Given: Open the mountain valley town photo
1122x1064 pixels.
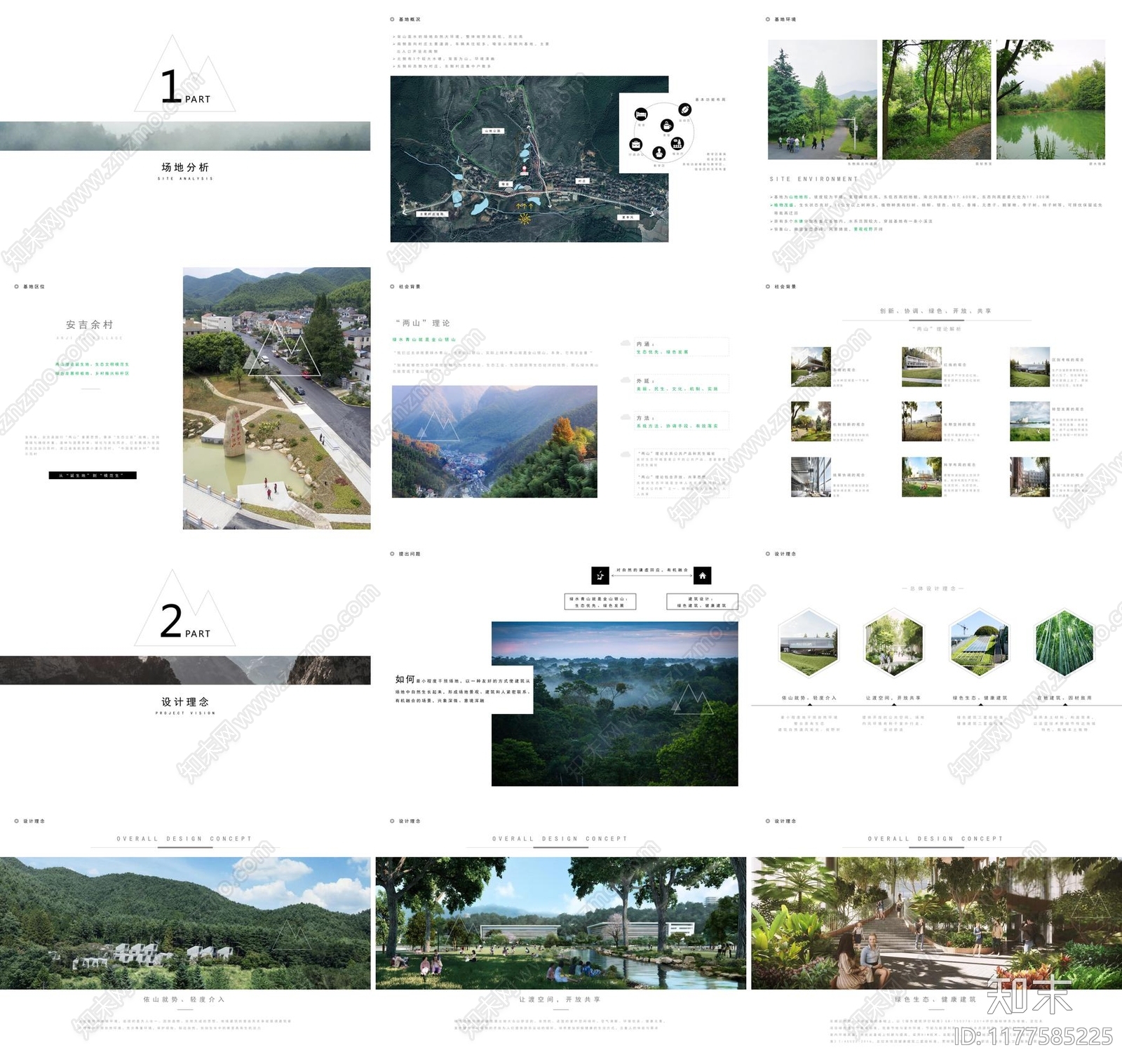Looking at the screenshot, I should tap(494, 442).
